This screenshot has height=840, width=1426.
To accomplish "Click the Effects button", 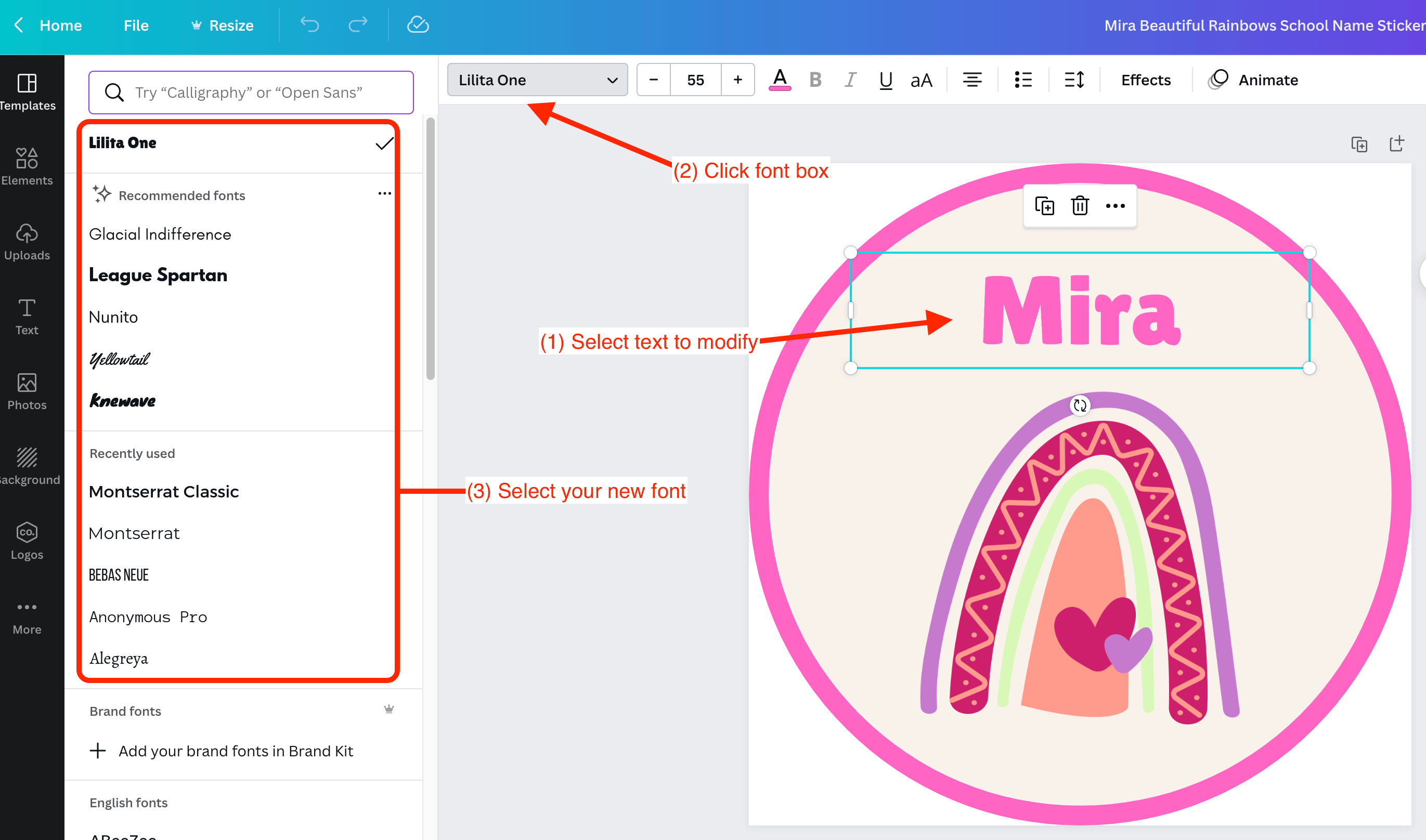I will point(1145,80).
